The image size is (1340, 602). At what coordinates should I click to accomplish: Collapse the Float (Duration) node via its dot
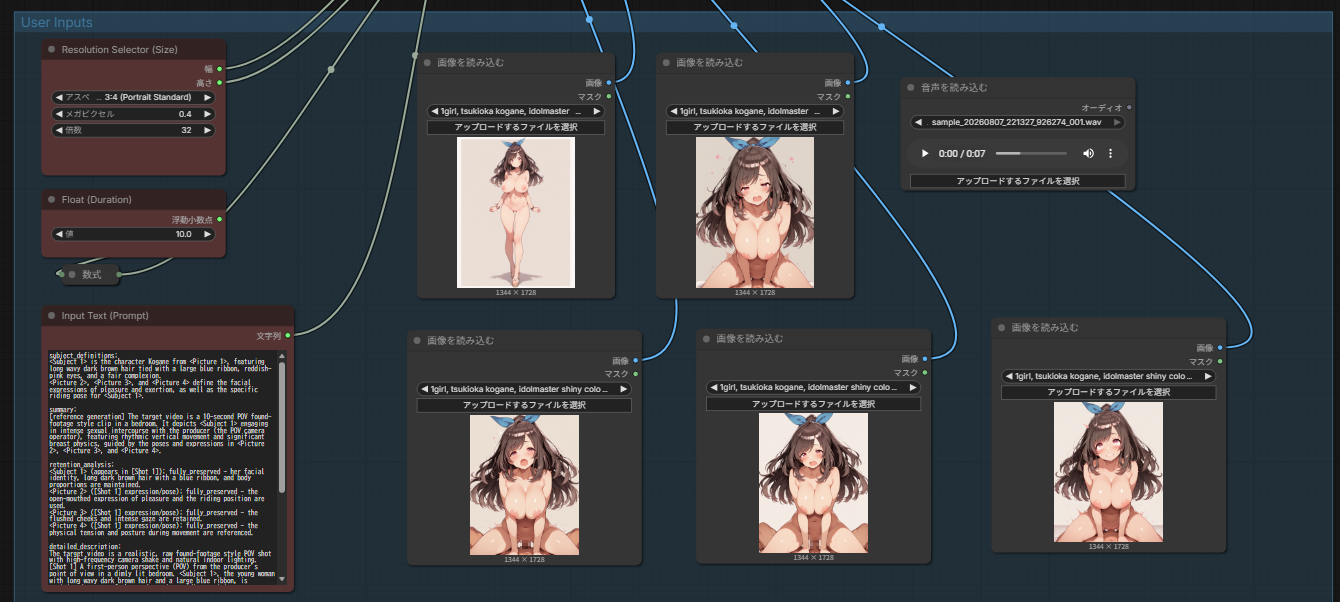tap(52, 199)
